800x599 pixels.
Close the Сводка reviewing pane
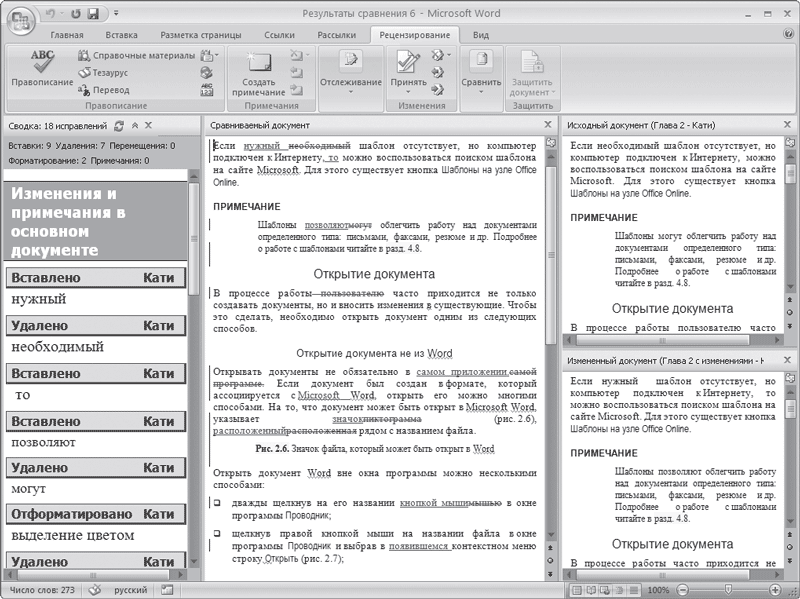point(148,125)
